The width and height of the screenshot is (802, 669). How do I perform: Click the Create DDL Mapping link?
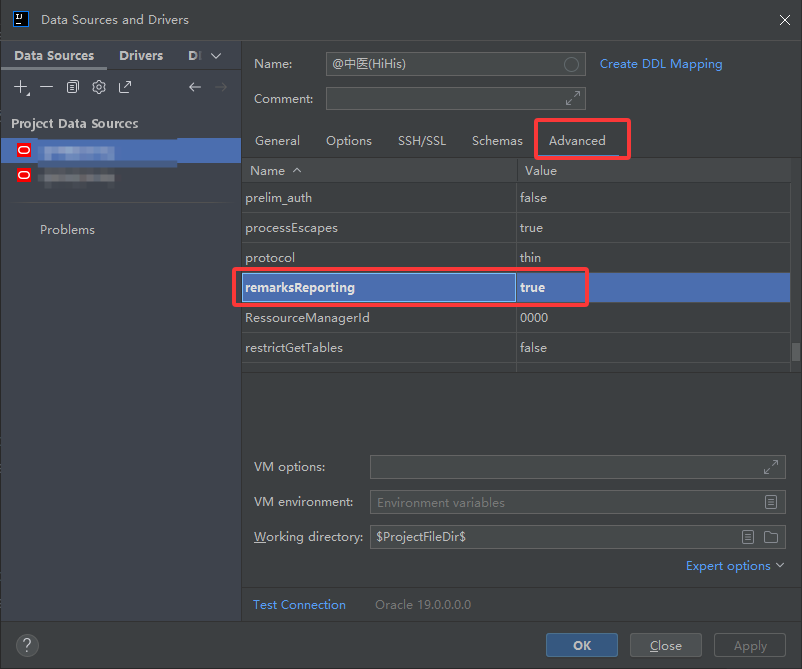pyautogui.click(x=660, y=63)
